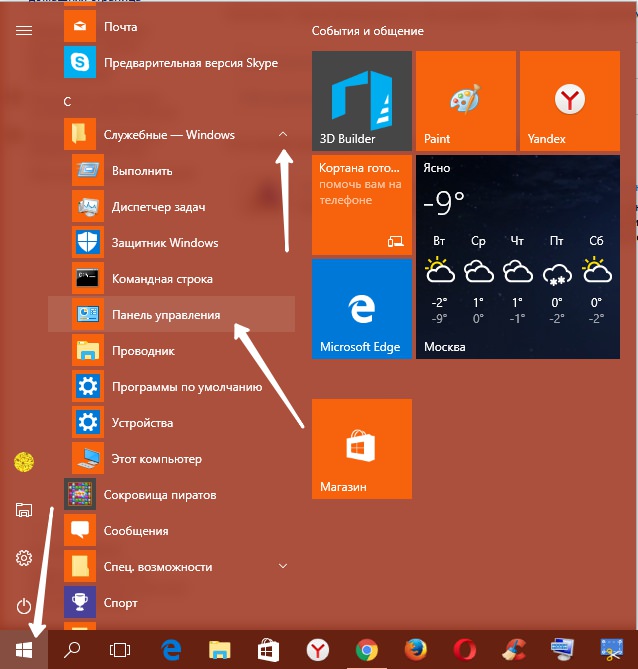Click the Cortana tile
The image size is (638, 669).
click(x=361, y=204)
